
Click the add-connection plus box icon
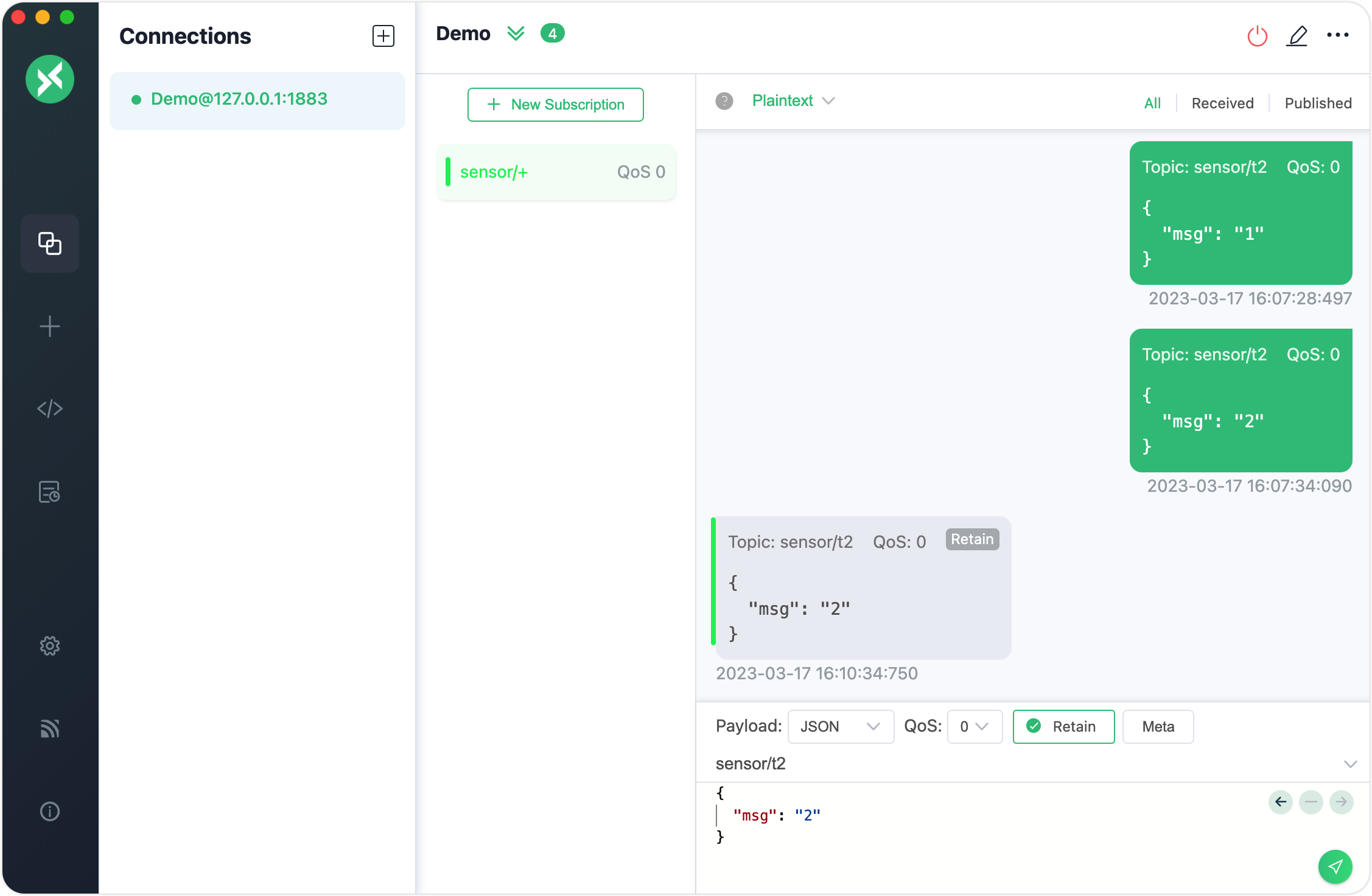(x=383, y=36)
